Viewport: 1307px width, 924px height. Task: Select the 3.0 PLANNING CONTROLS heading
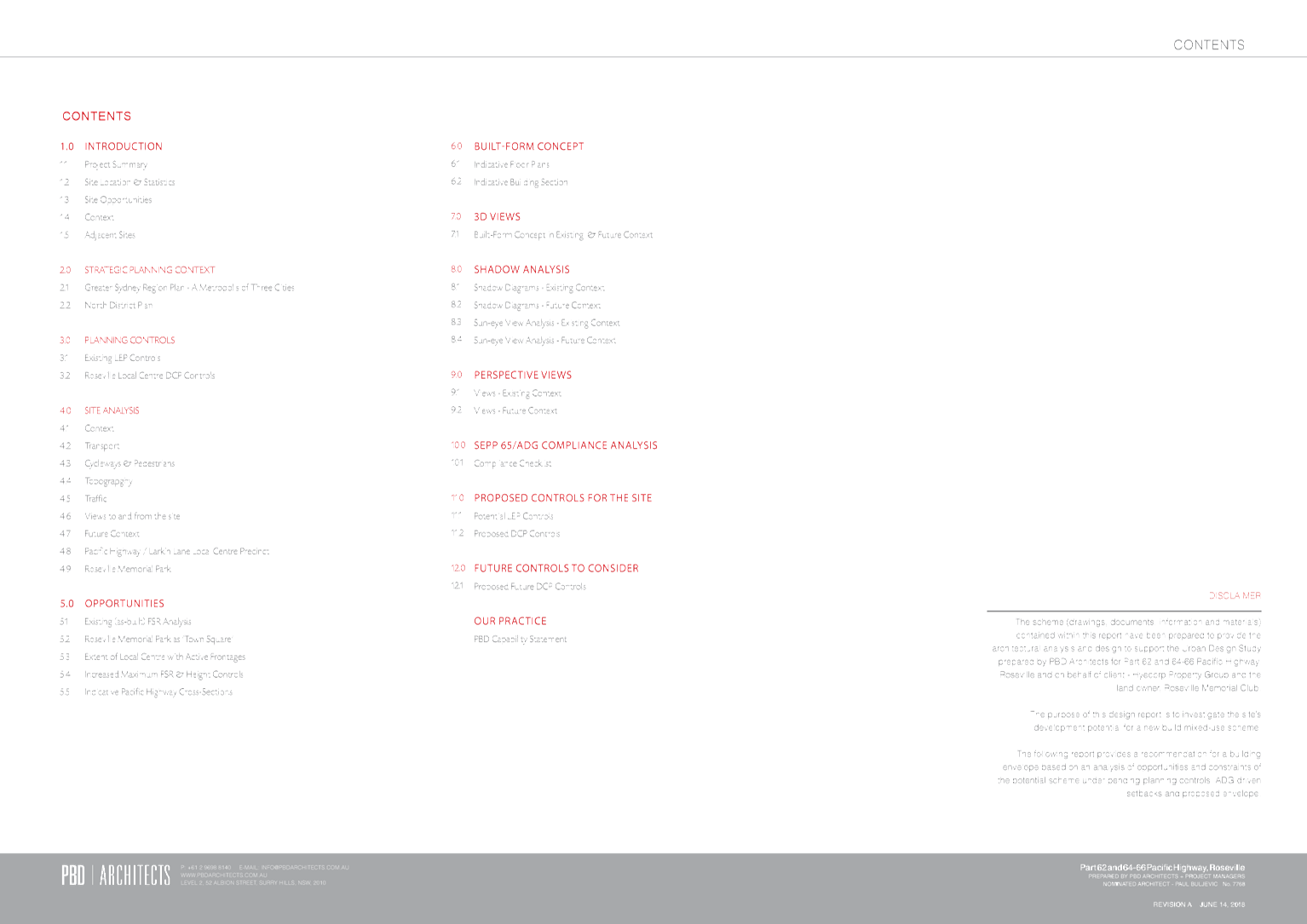[117, 340]
